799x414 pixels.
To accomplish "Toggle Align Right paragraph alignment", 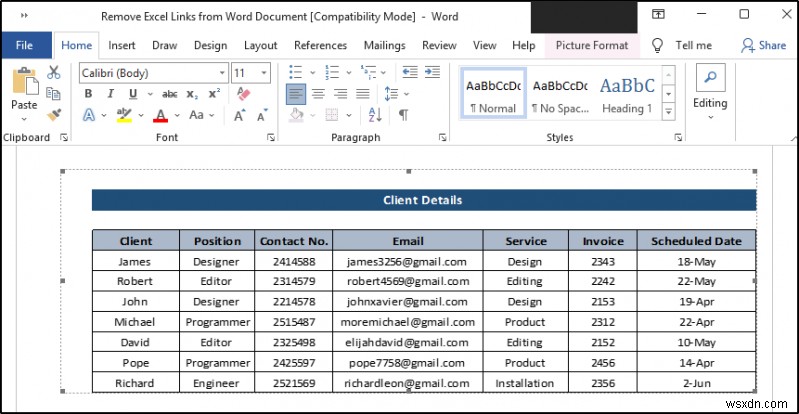I will pyautogui.click(x=340, y=94).
